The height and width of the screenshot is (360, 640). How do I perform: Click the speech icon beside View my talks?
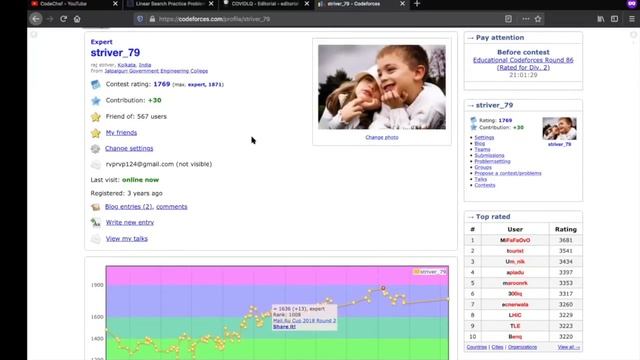(96, 239)
